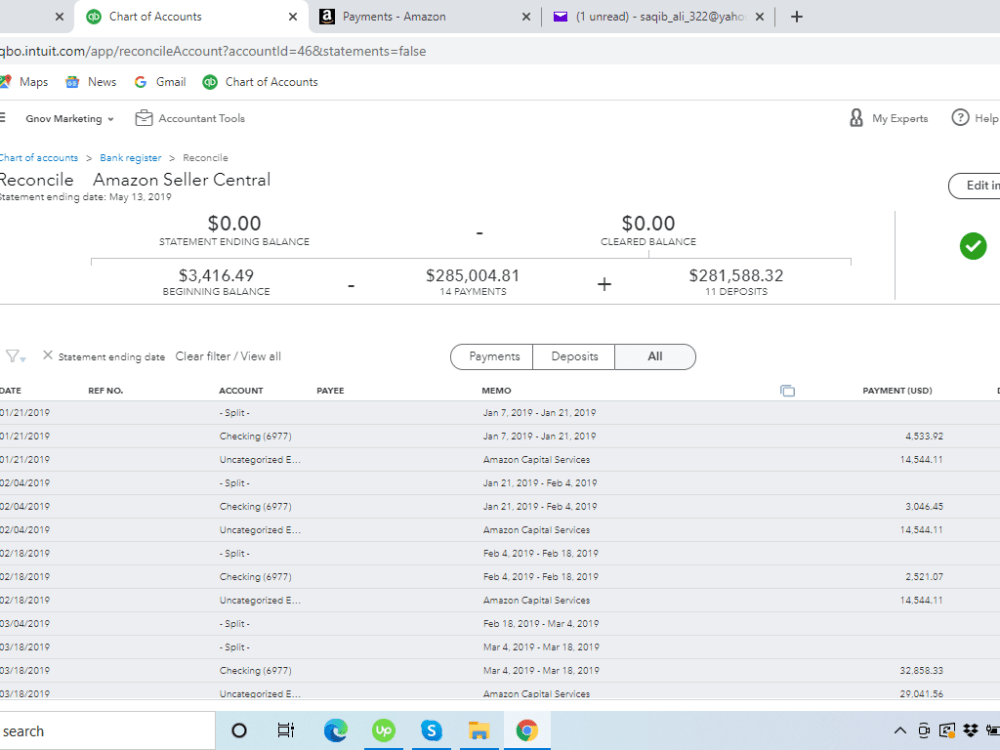Switch to Chart of Accounts browser tab

click(x=191, y=17)
